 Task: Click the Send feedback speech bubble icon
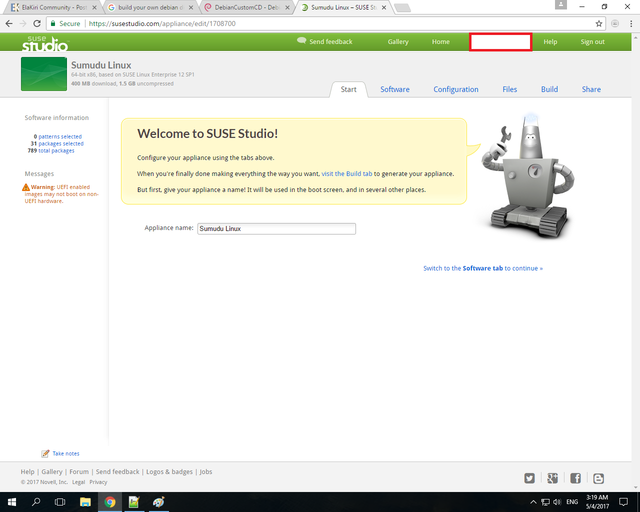pos(302,40)
